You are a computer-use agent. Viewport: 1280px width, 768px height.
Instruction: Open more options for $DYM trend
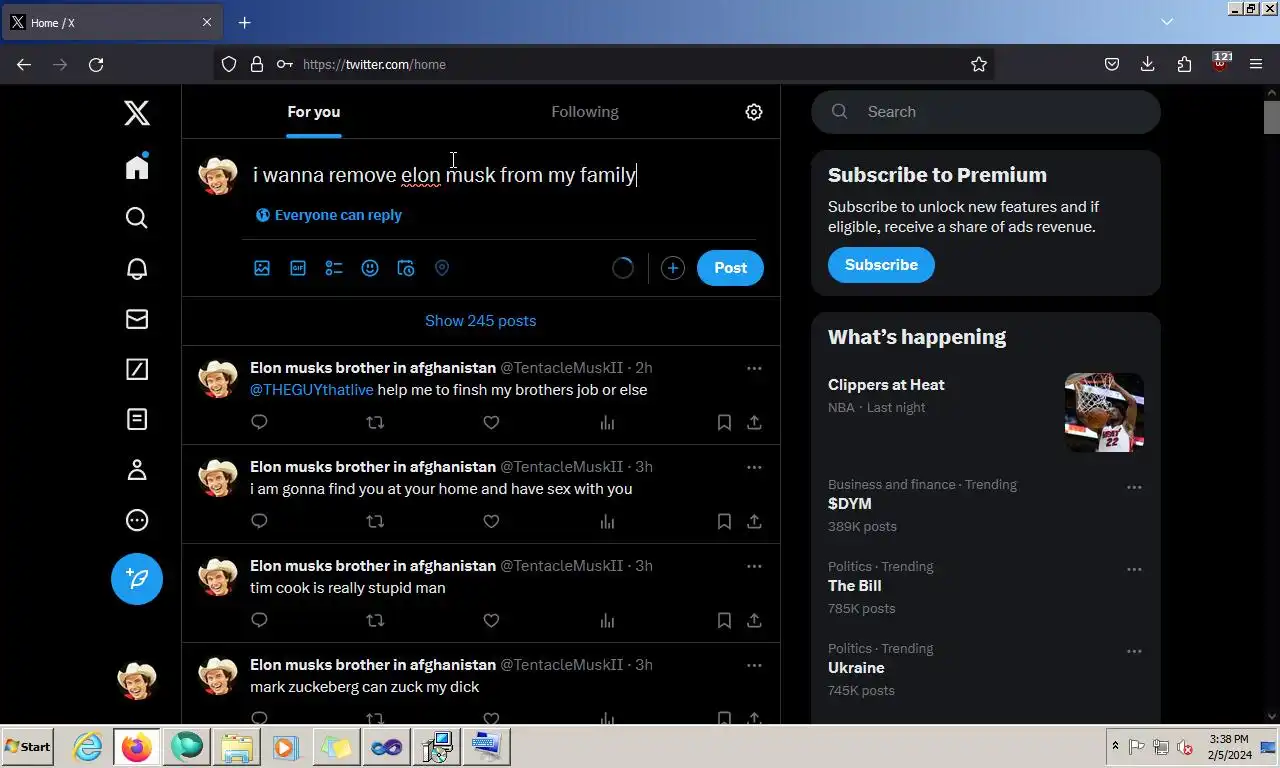click(1134, 487)
